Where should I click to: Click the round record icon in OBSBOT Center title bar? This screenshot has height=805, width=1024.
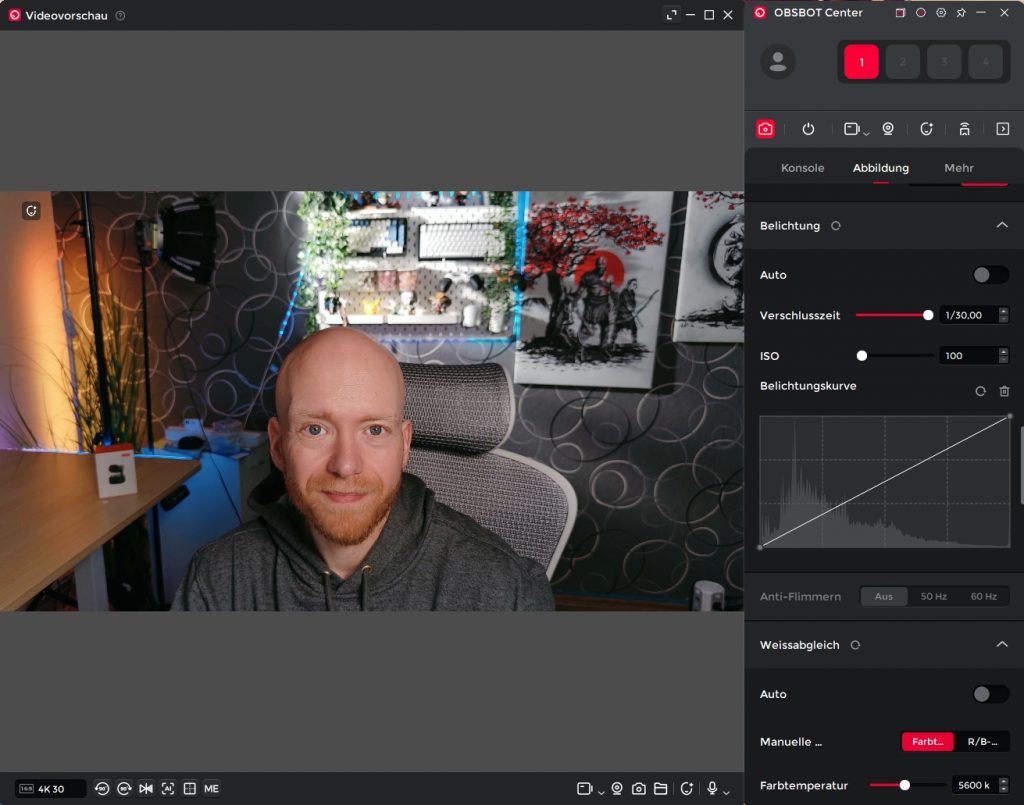[920, 12]
